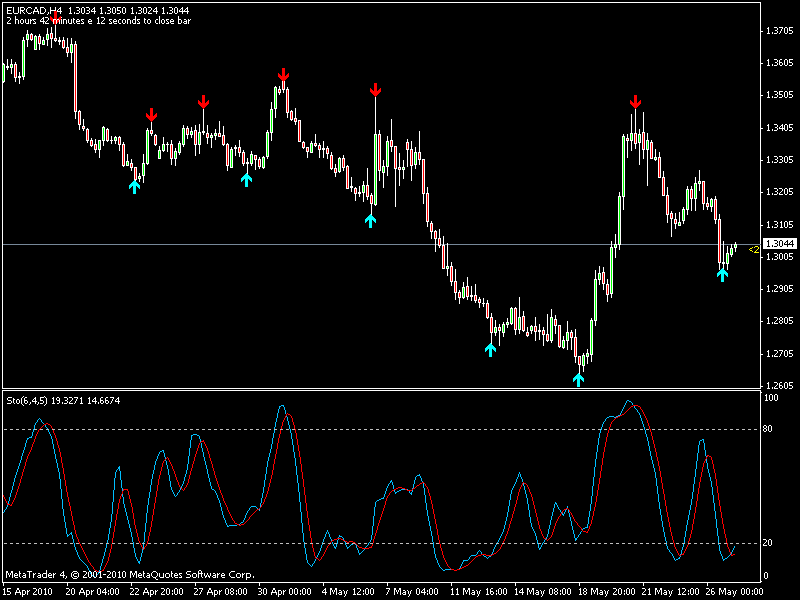This screenshot has height=600, width=800.
Task: Click the red down arrow above the 30 Apr peak
Action: 283,75
